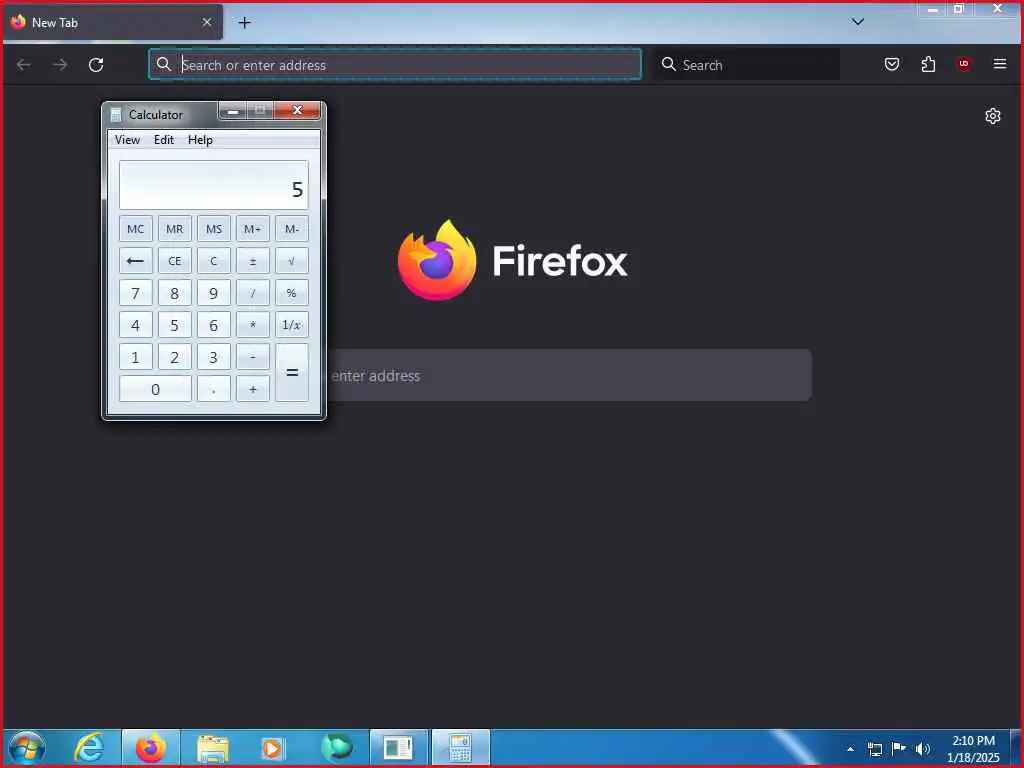This screenshot has width=1024, height=768.
Task: Open New Tab personalize settings gear
Action: [x=992, y=116]
